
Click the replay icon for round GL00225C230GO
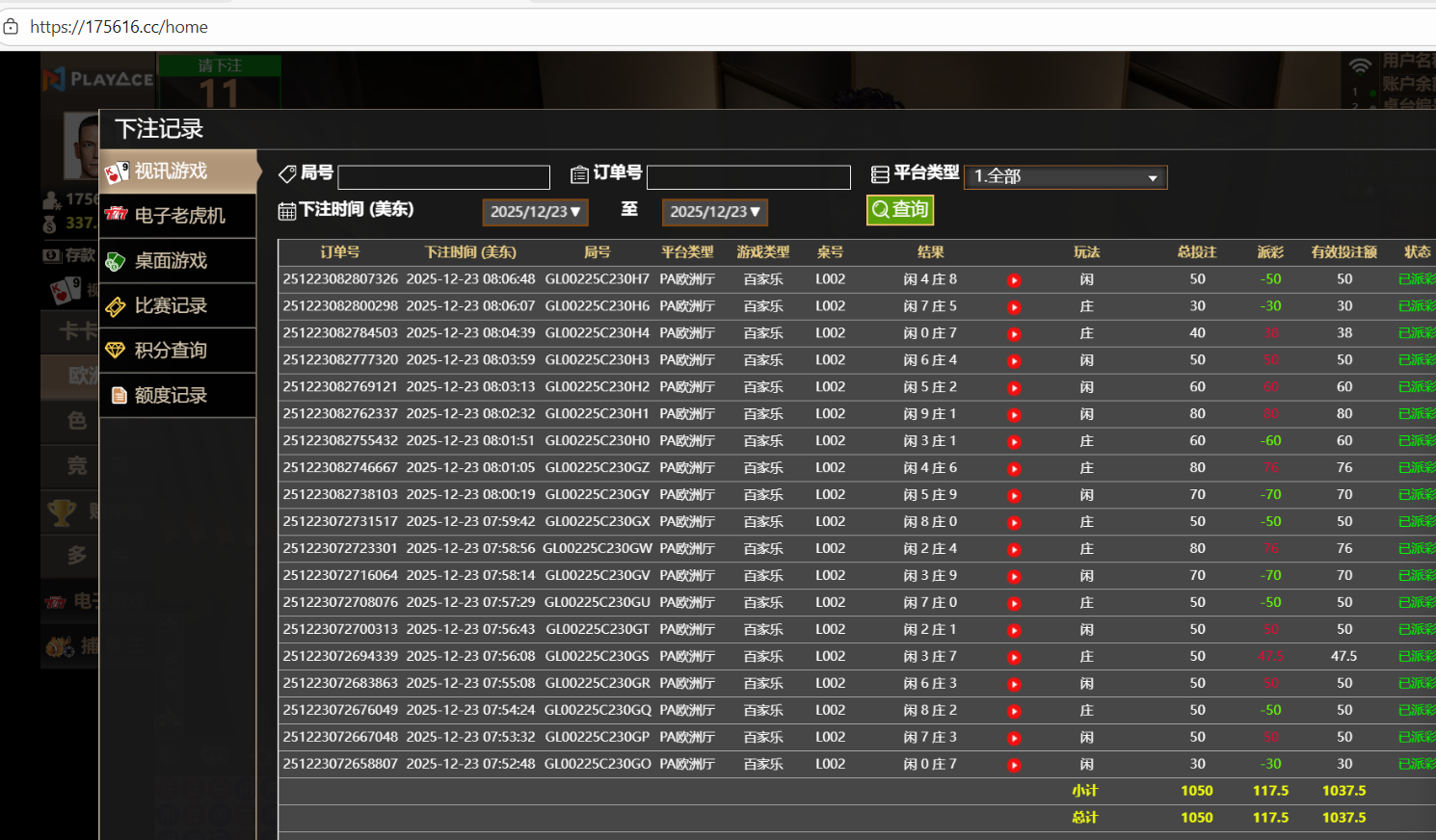pos(1014,765)
